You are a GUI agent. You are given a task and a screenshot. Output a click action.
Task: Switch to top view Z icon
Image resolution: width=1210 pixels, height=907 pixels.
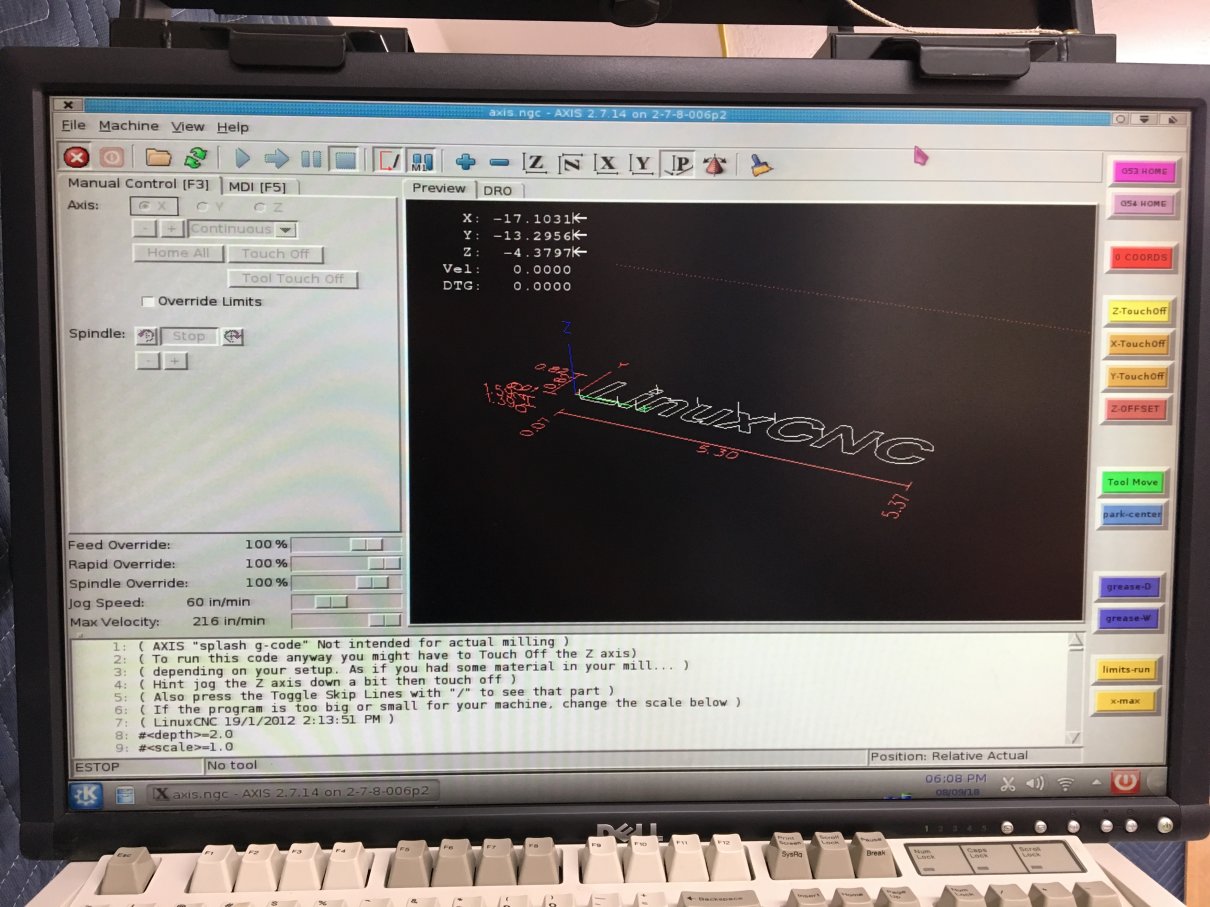point(536,163)
